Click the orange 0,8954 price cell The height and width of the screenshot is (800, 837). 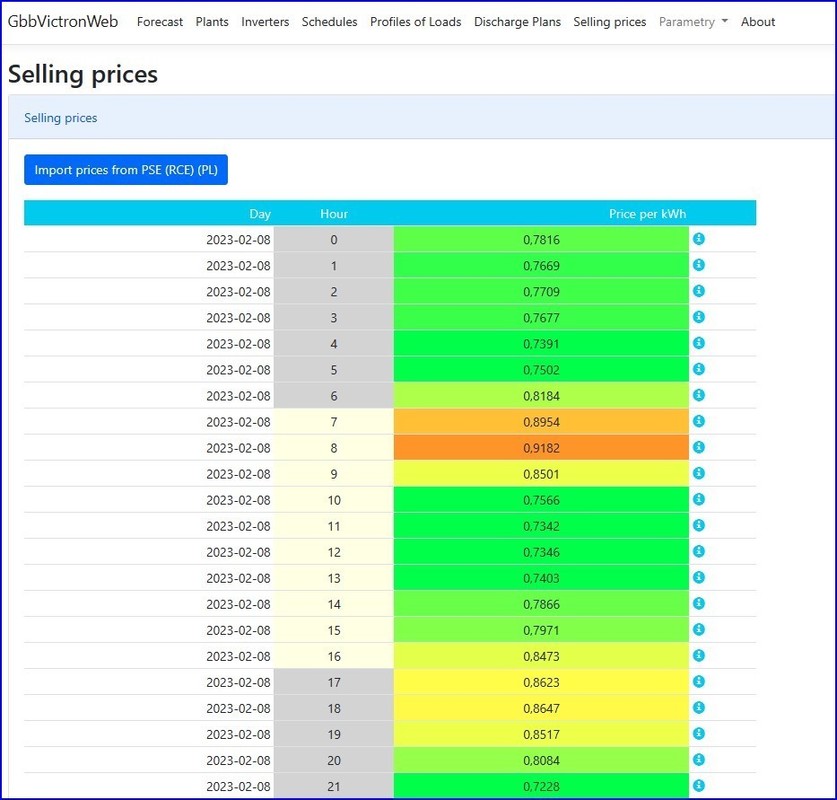tap(541, 422)
